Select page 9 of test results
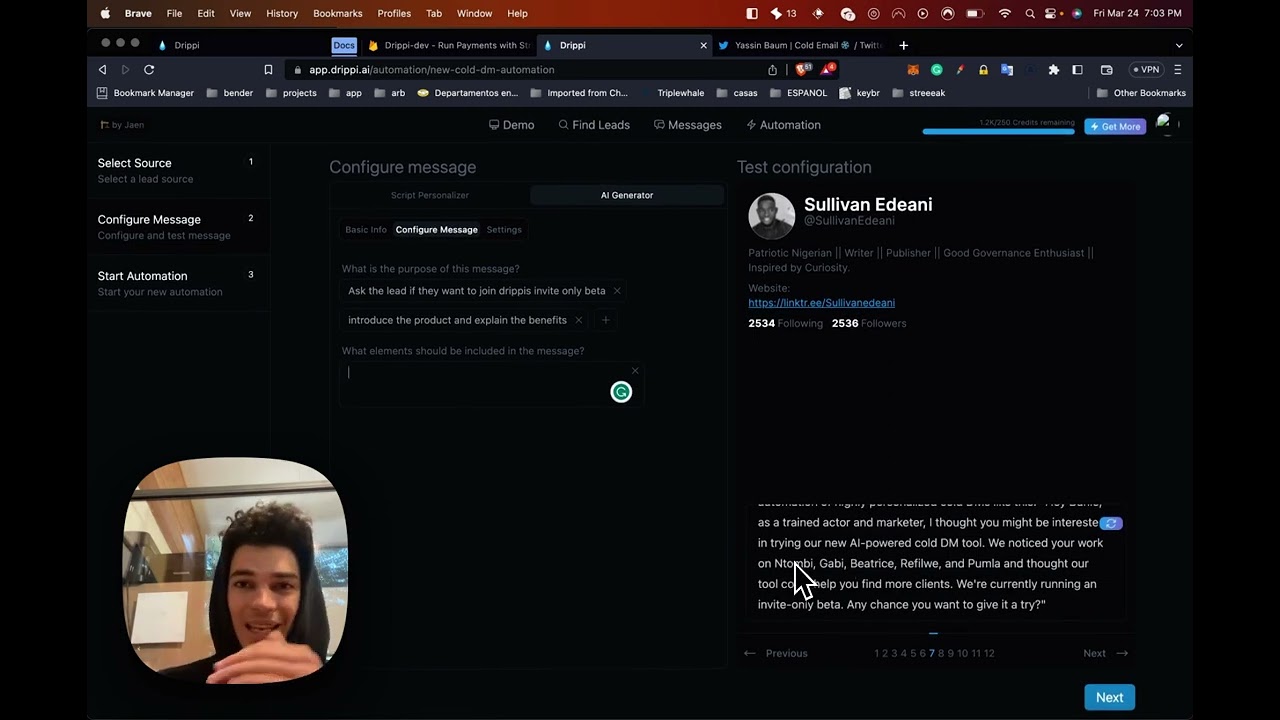Viewport: 1280px width, 720px height. point(950,654)
